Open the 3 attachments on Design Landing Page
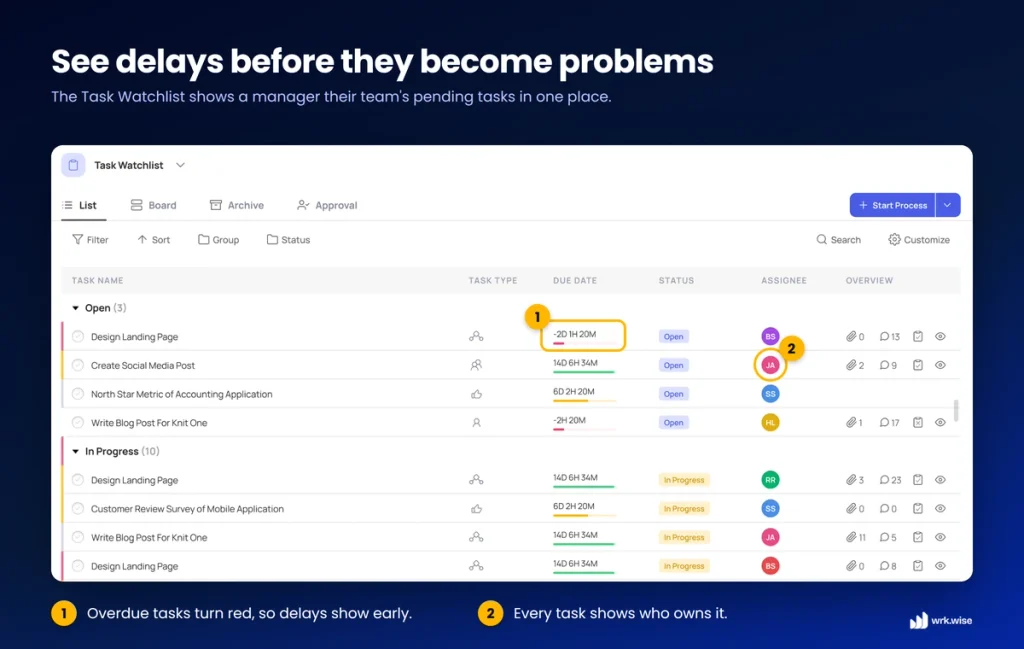Viewport: 1024px width, 649px height. tap(855, 480)
